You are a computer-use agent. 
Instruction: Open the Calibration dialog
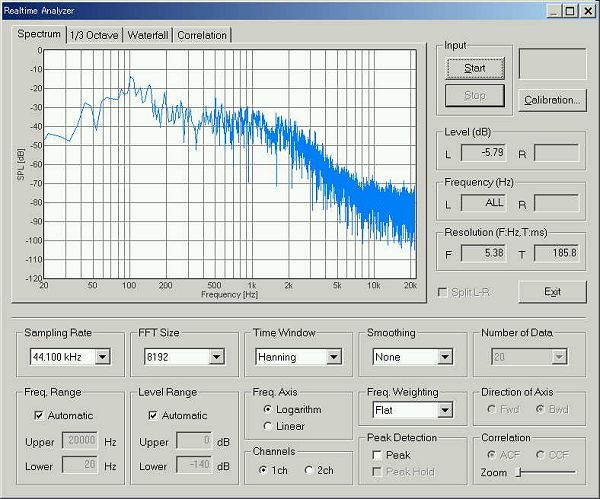(x=551, y=100)
